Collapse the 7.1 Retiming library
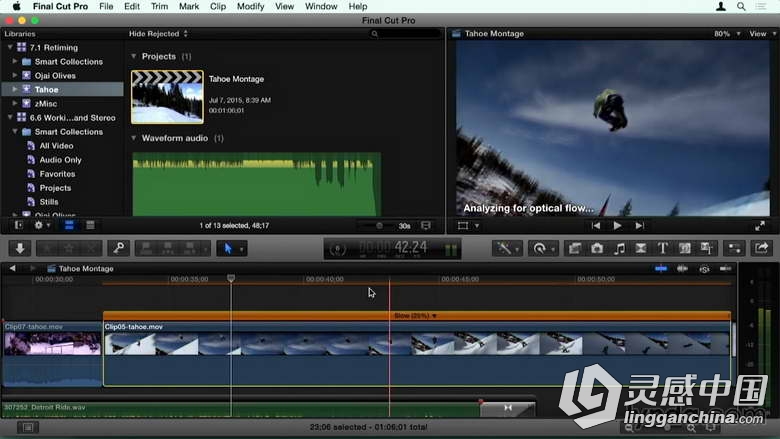 [10, 47]
